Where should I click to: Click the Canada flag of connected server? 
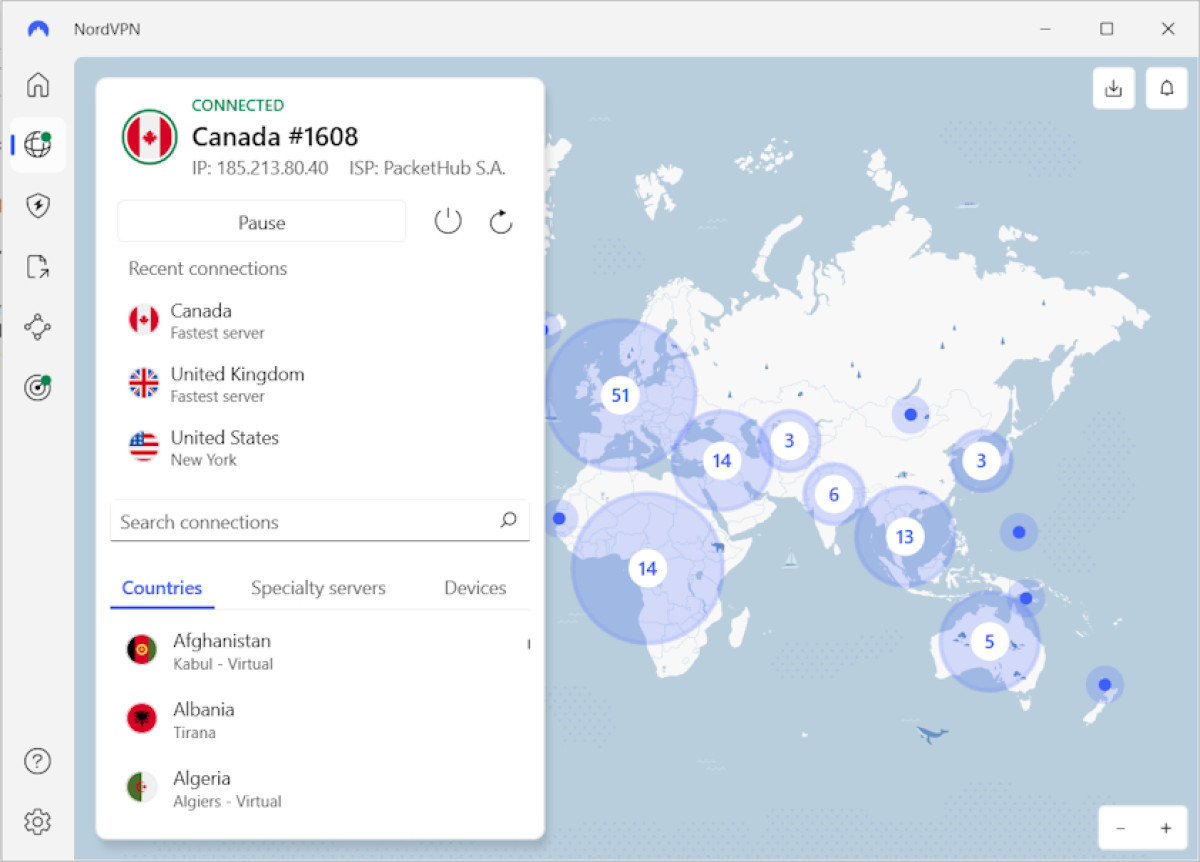149,137
